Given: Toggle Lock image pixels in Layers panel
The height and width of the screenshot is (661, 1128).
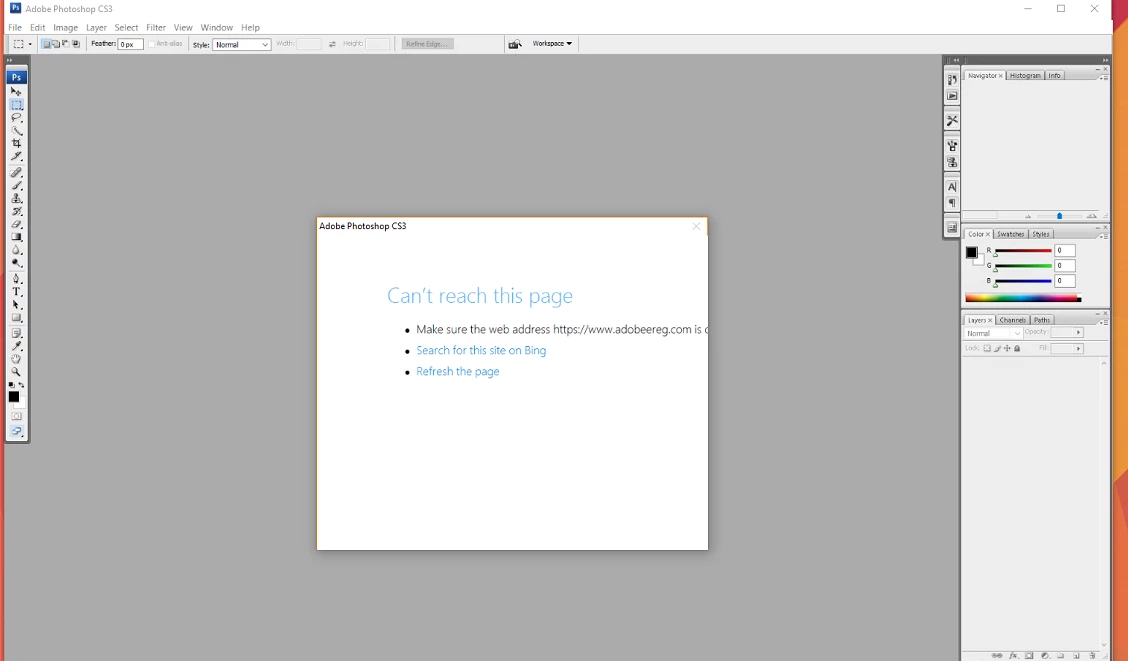Looking at the screenshot, I should click(x=997, y=348).
